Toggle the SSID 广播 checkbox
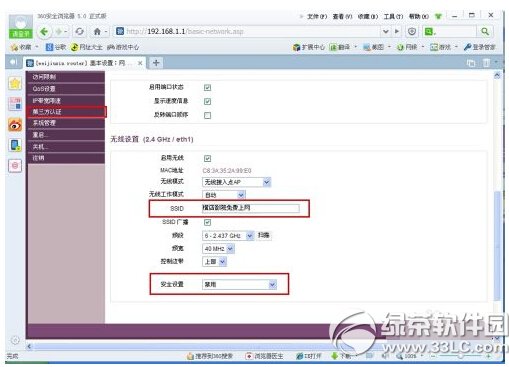Image resolution: width=509 pixels, height=367 pixels. [x=207, y=222]
